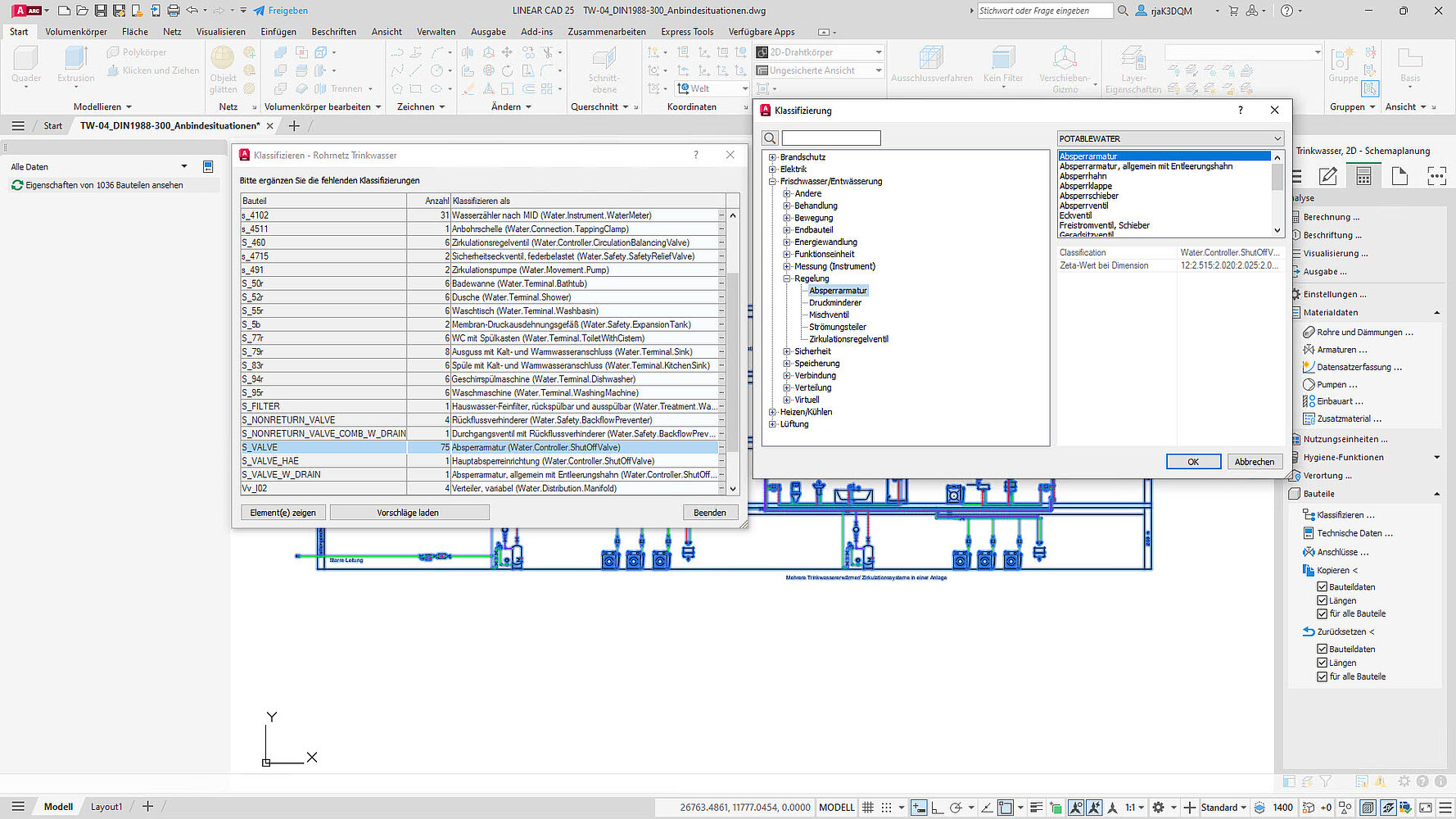Confirm classification with the OK button

click(x=1192, y=462)
